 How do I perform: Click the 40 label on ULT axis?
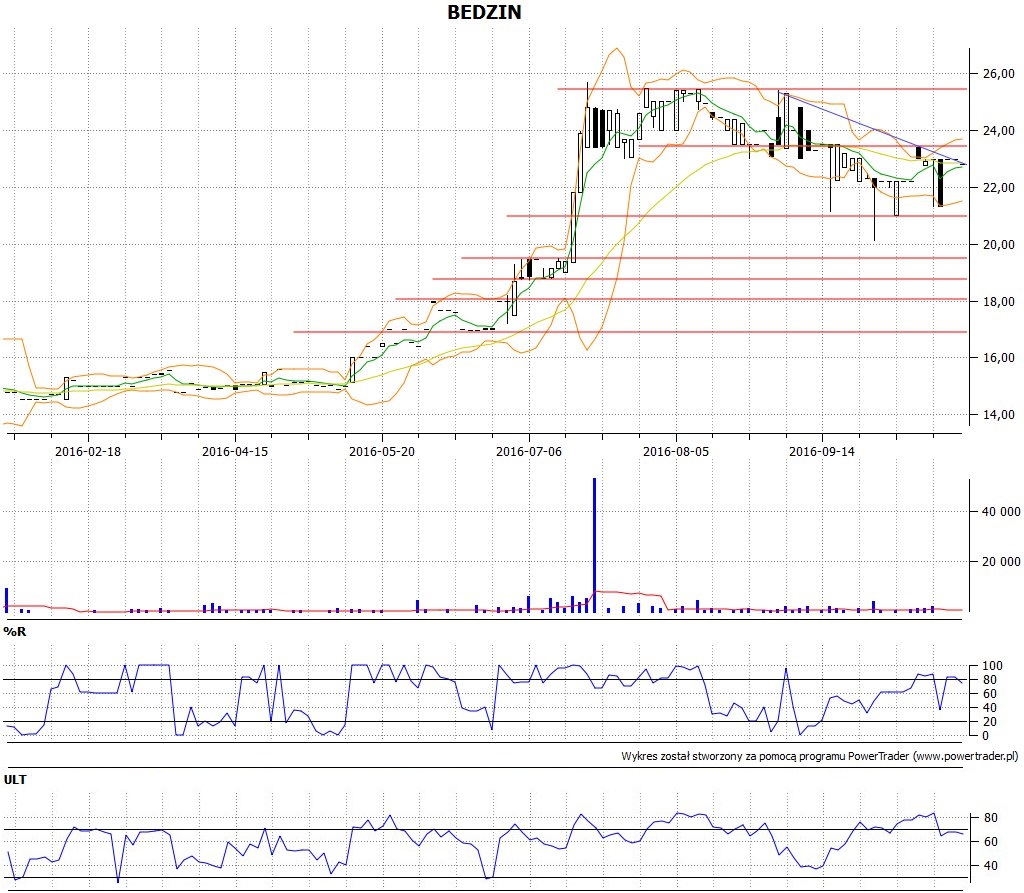coord(990,866)
